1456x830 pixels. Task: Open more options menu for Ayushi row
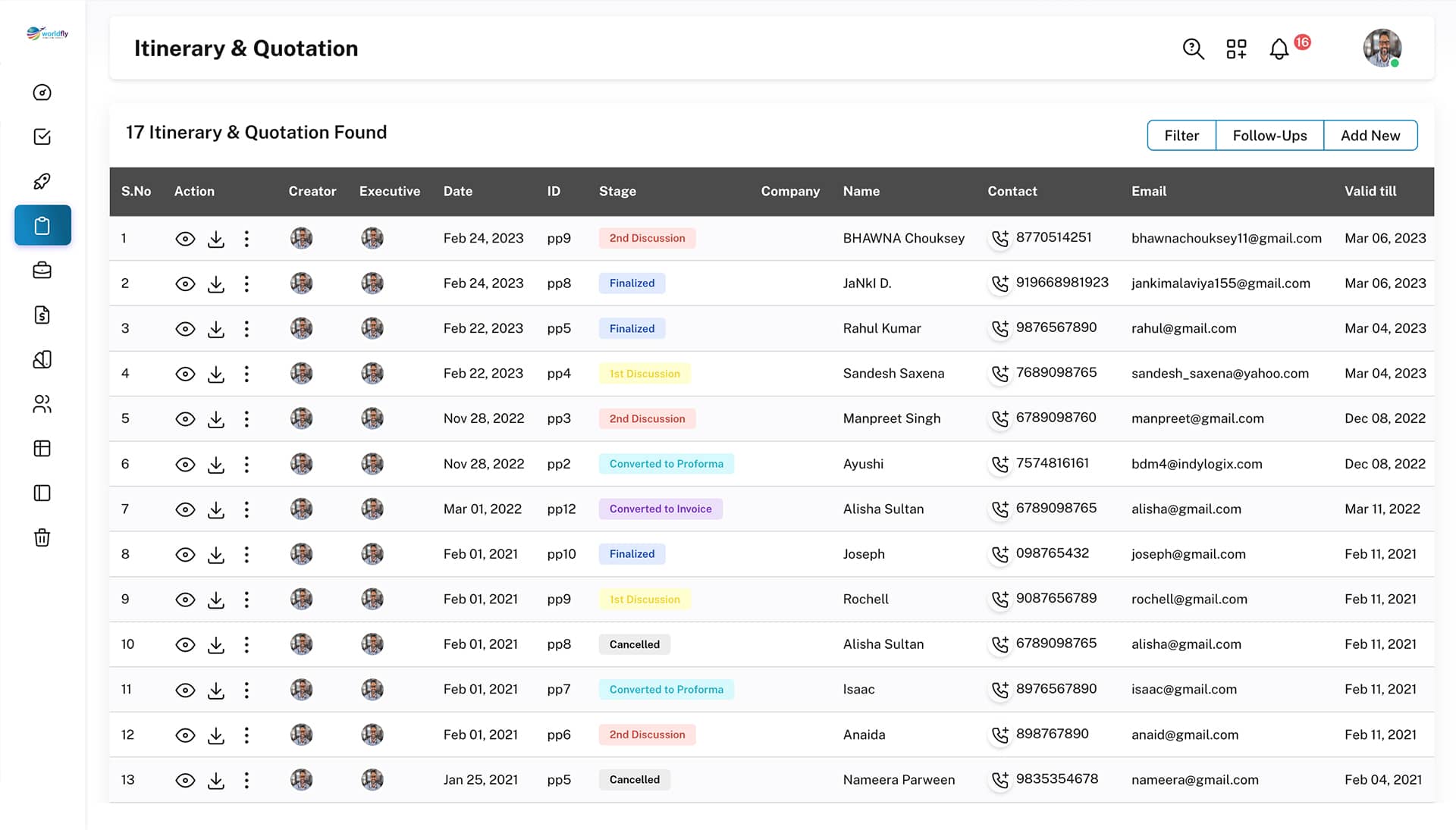click(246, 465)
